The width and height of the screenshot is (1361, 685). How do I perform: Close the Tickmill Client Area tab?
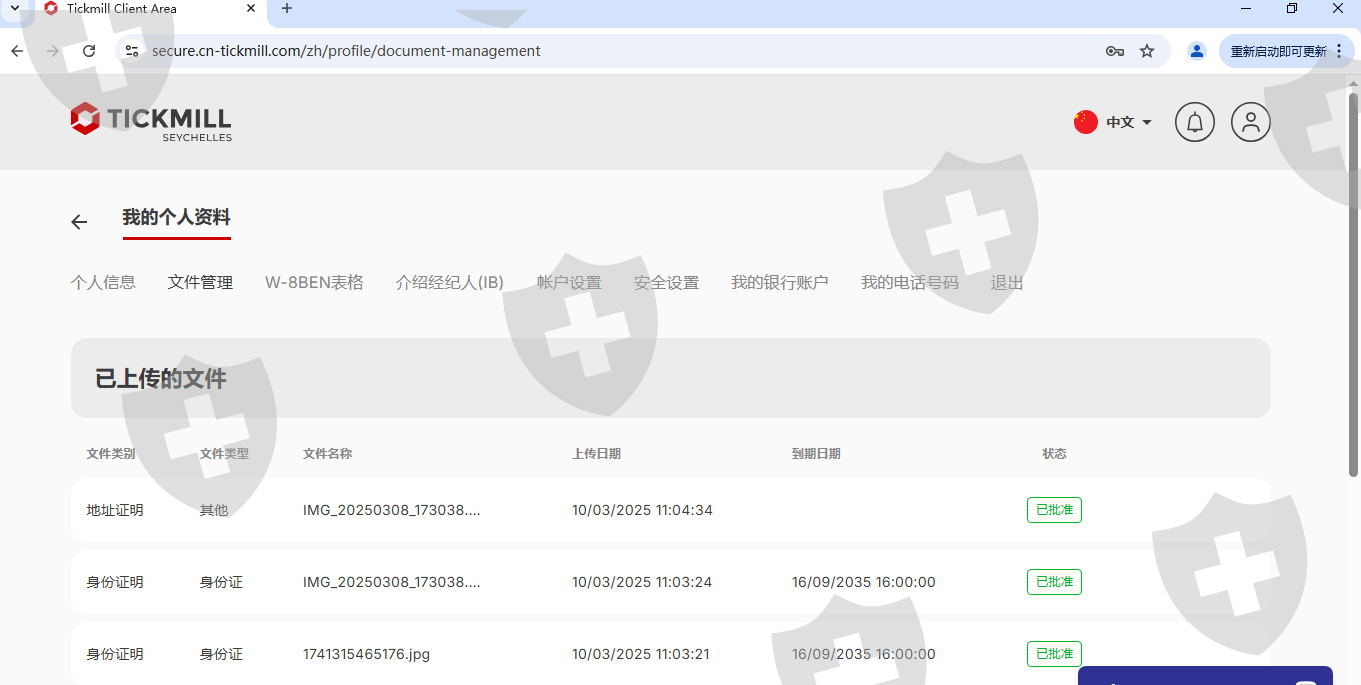click(x=251, y=9)
